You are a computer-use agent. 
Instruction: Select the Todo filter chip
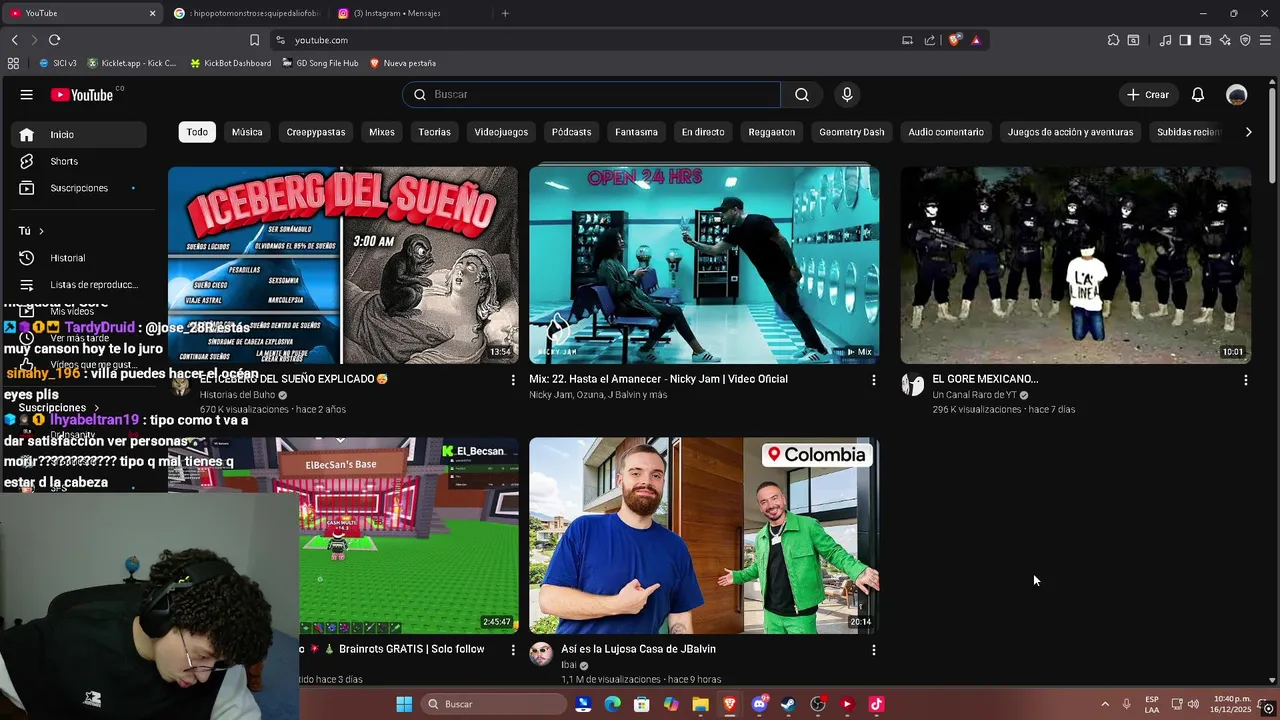197,132
